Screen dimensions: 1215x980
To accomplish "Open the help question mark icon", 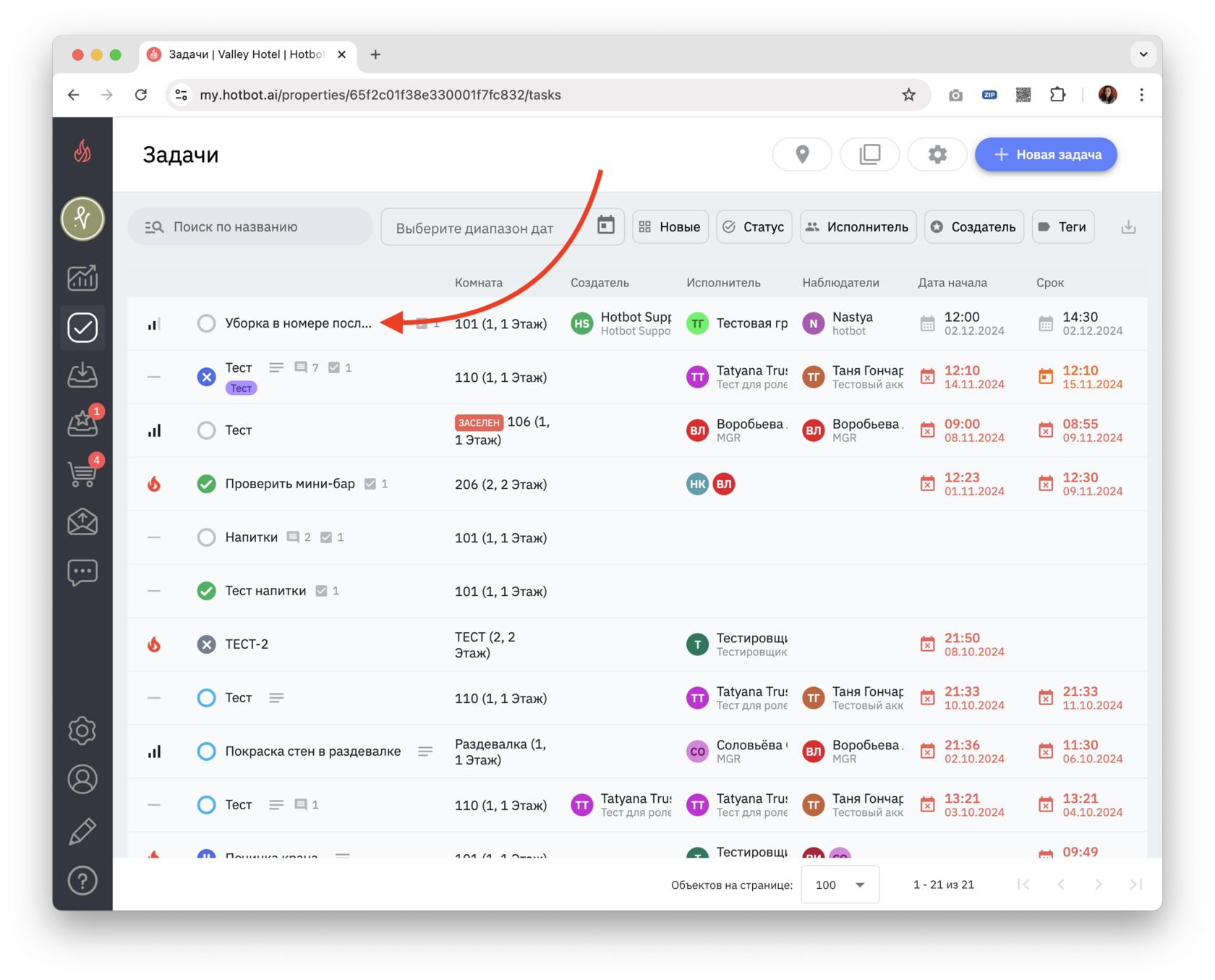I will point(82,881).
